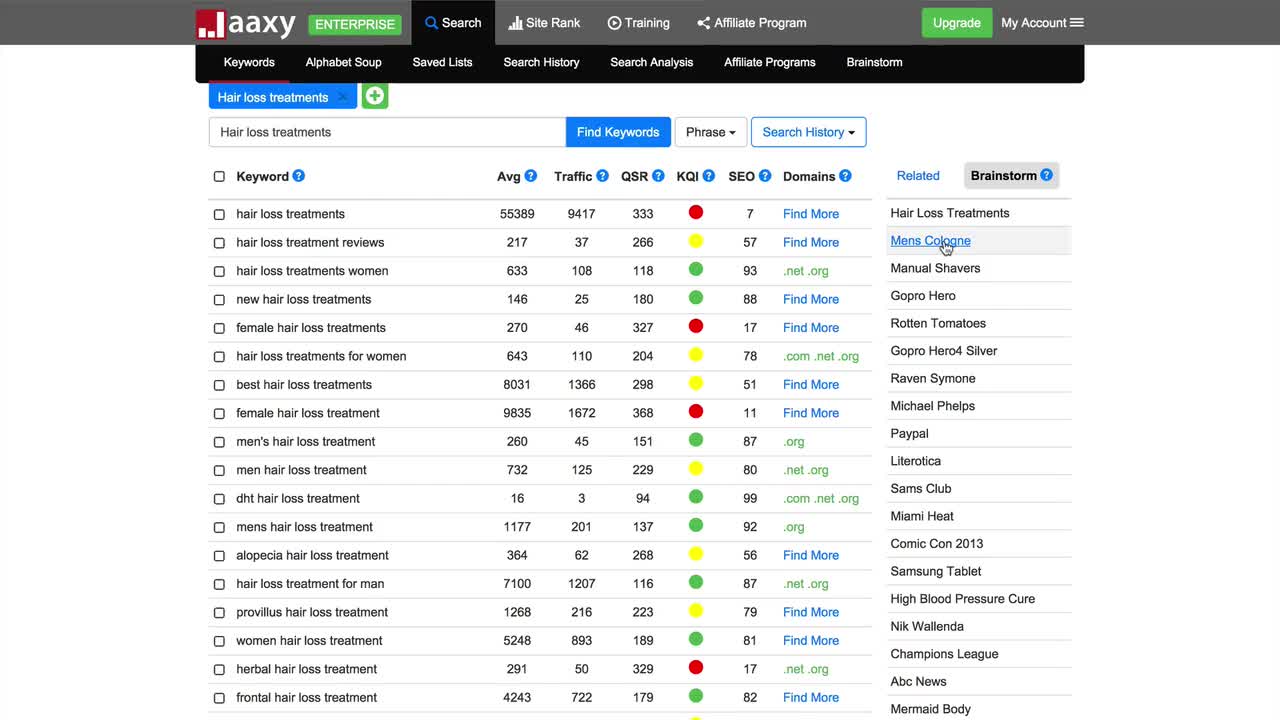Click keyword 'women hair loss treatment'
1280x720 pixels.
click(309, 641)
